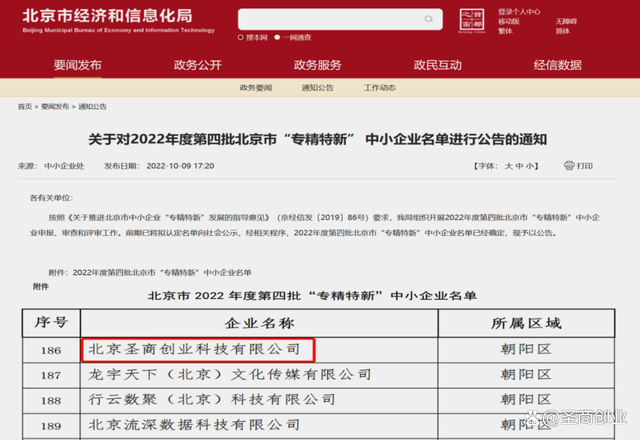Screen dimensions: 640x440
Task: Switch to 繁体 traditional characters
Action: click(505, 31)
